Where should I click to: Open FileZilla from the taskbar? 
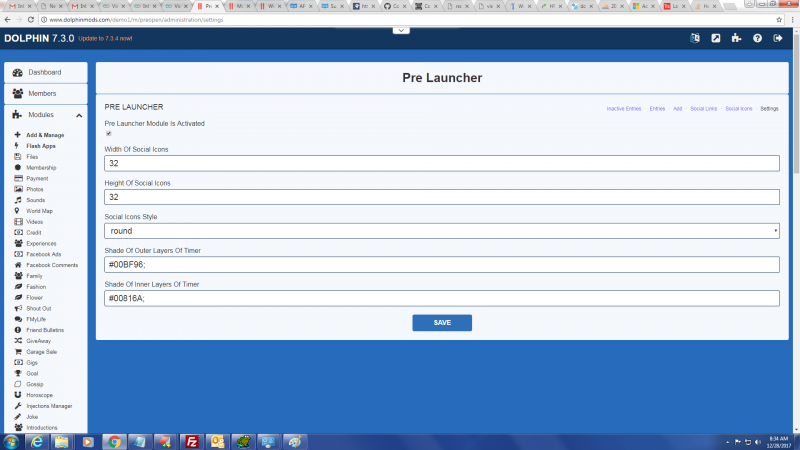[x=192, y=442]
